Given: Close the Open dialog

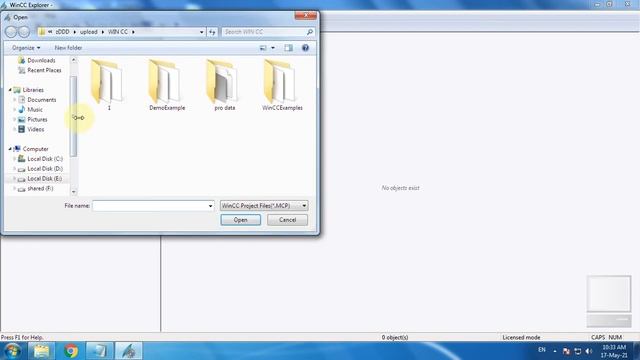Looking at the screenshot, I should tap(305, 16).
